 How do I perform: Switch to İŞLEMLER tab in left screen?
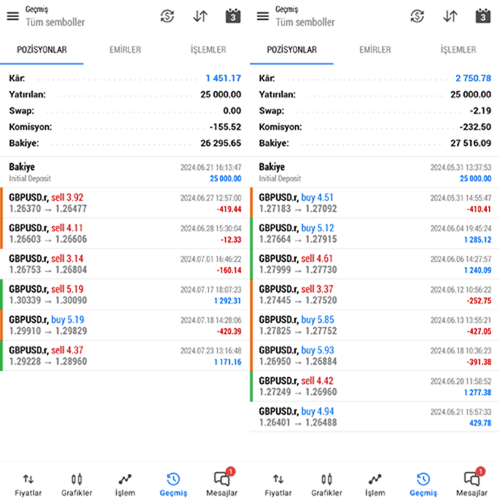click(208, 50)
